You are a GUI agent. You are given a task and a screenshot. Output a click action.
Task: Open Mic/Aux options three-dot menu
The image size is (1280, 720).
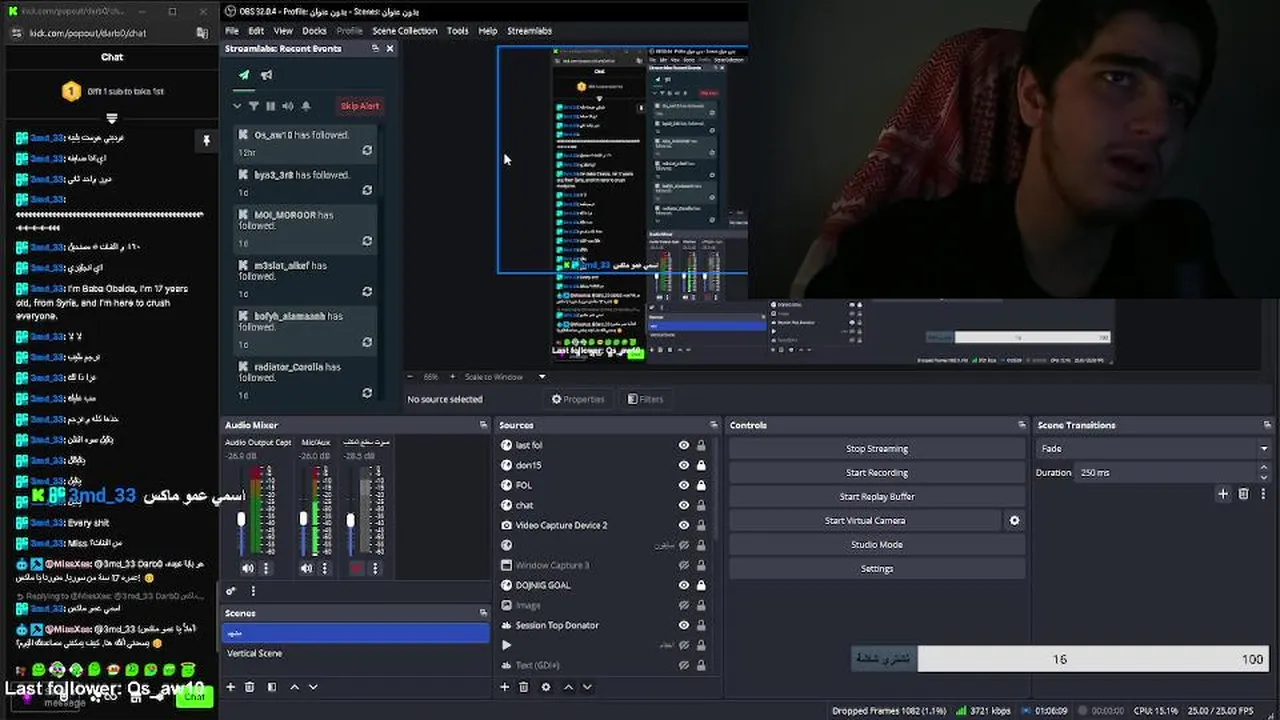click(324, 568)
